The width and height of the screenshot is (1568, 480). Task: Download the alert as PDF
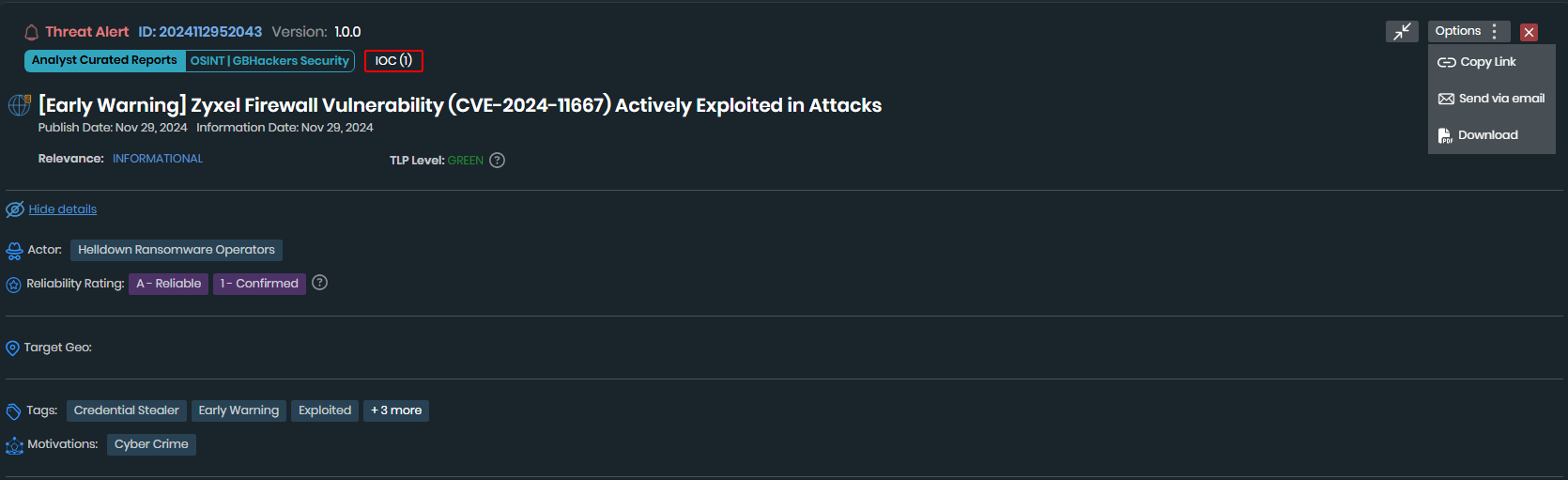pos(1487,135)
